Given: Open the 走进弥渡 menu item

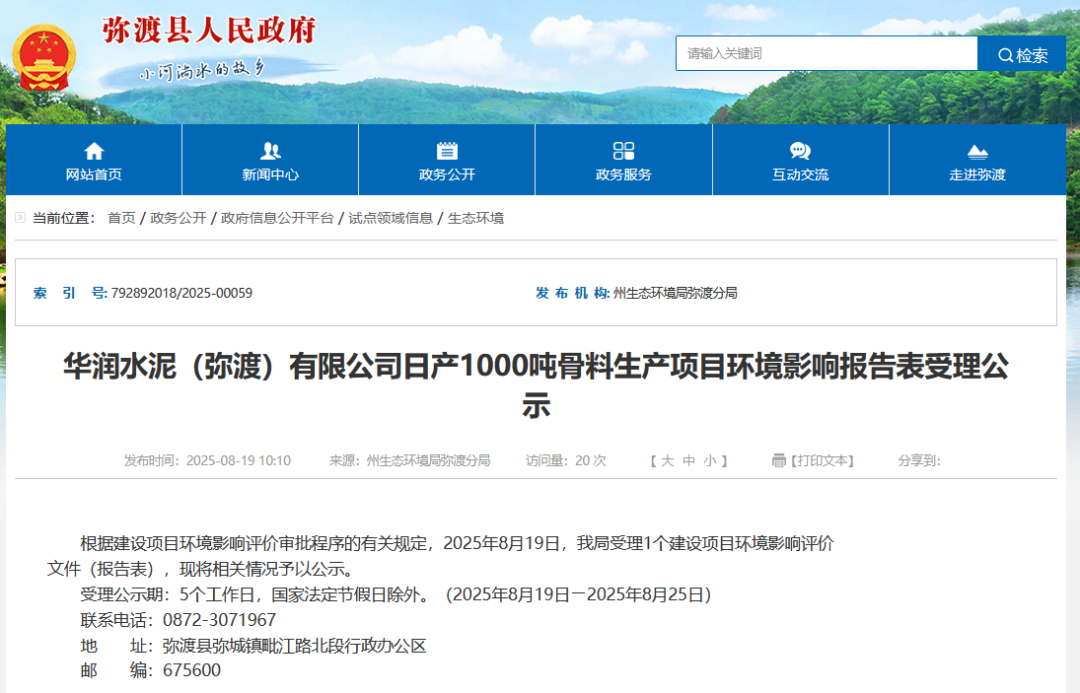Looking at the screenshot, I should point(977,160).
